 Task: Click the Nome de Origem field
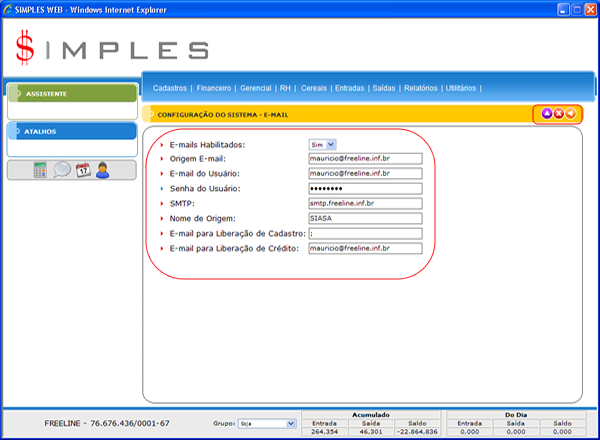[x=365, y=219]
